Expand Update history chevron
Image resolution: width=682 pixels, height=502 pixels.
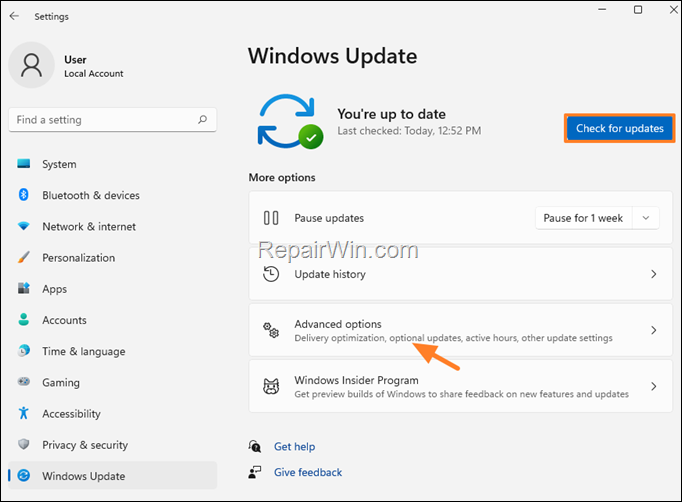(653, 274)
